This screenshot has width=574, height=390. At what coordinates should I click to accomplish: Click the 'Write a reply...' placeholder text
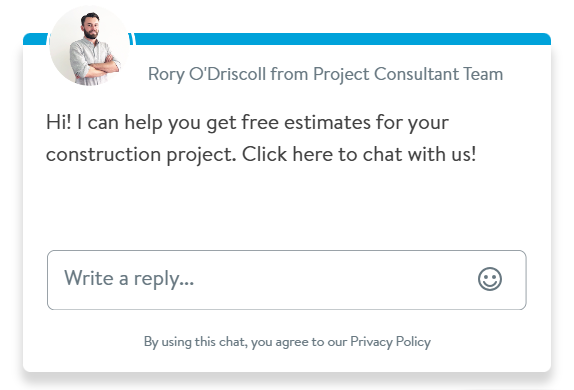pyautogui.click(x=129, y=278)
